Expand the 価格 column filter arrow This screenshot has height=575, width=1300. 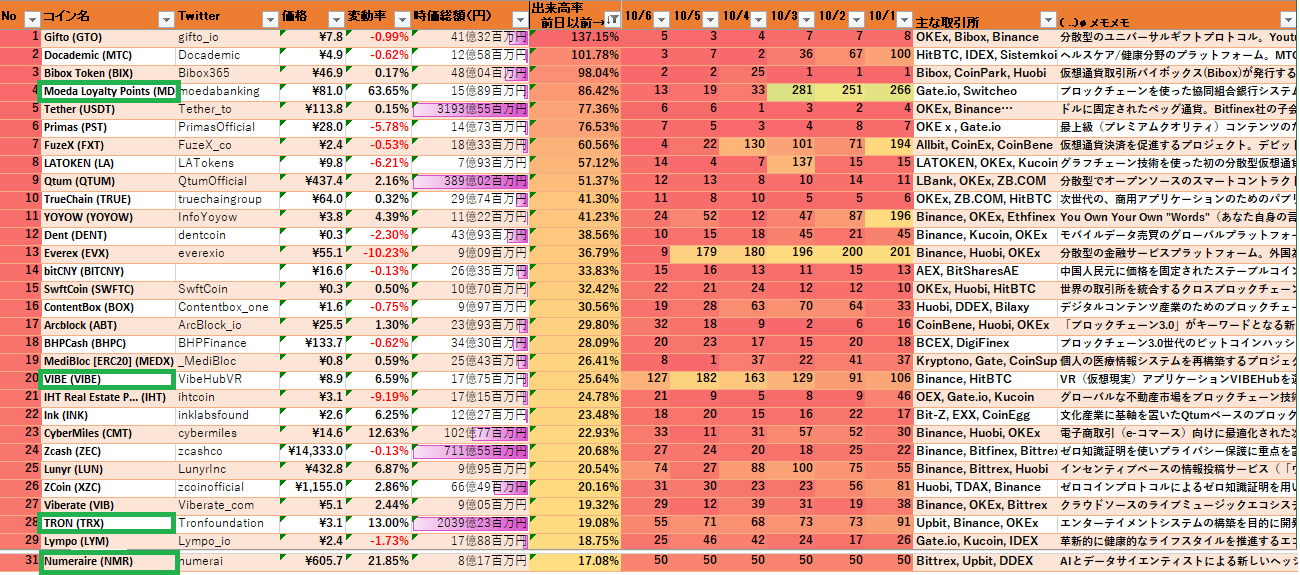(x=335, y=19)
